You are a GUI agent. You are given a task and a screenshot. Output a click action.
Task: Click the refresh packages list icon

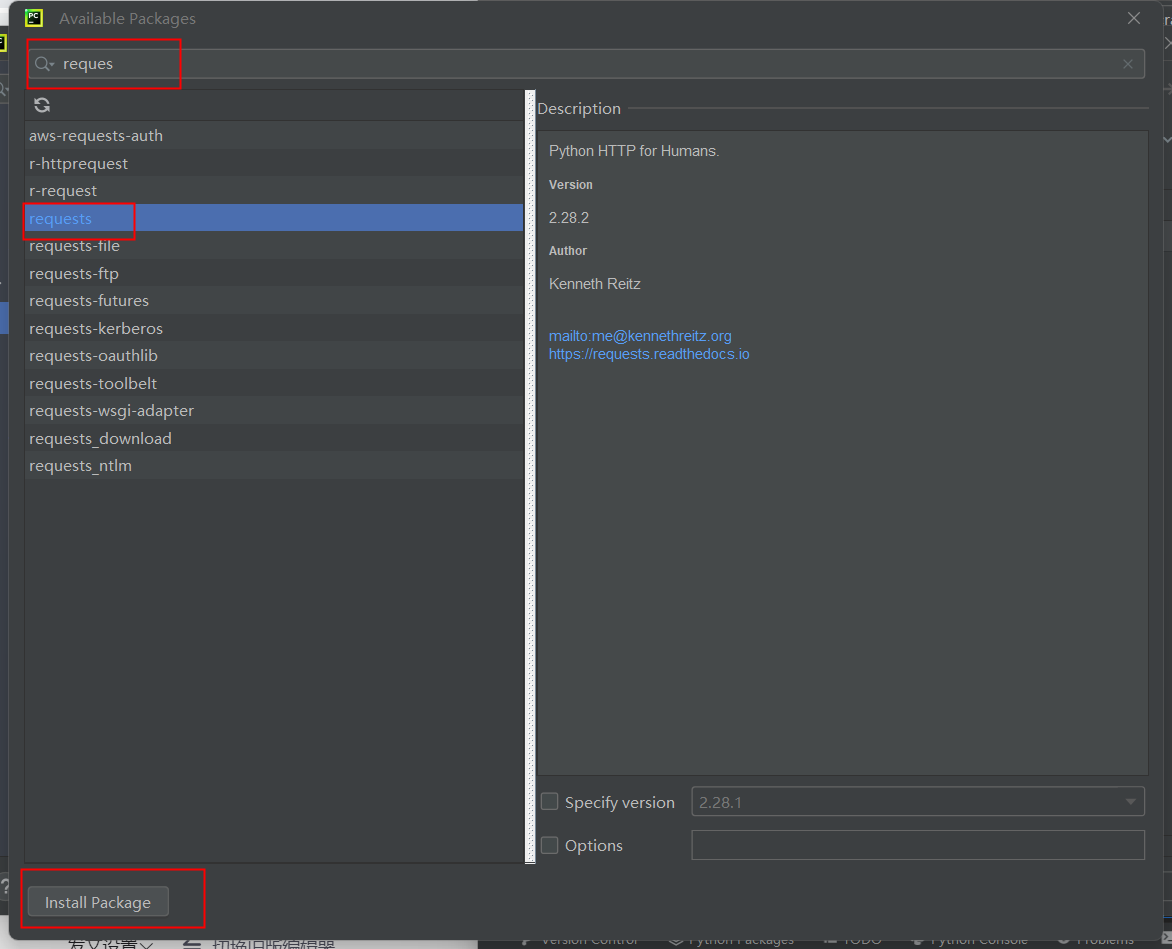pos(42,105)
